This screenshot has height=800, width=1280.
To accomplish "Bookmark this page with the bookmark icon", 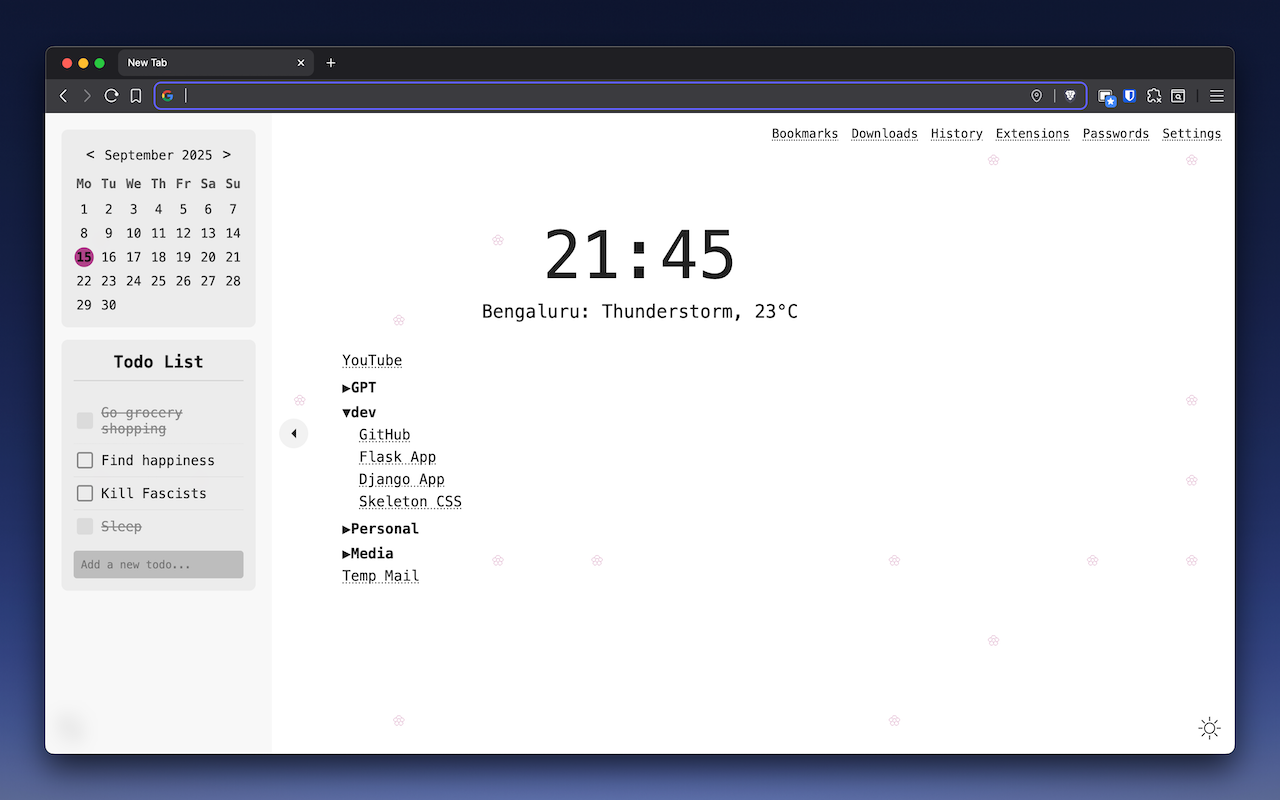I will tap(136, 96).
